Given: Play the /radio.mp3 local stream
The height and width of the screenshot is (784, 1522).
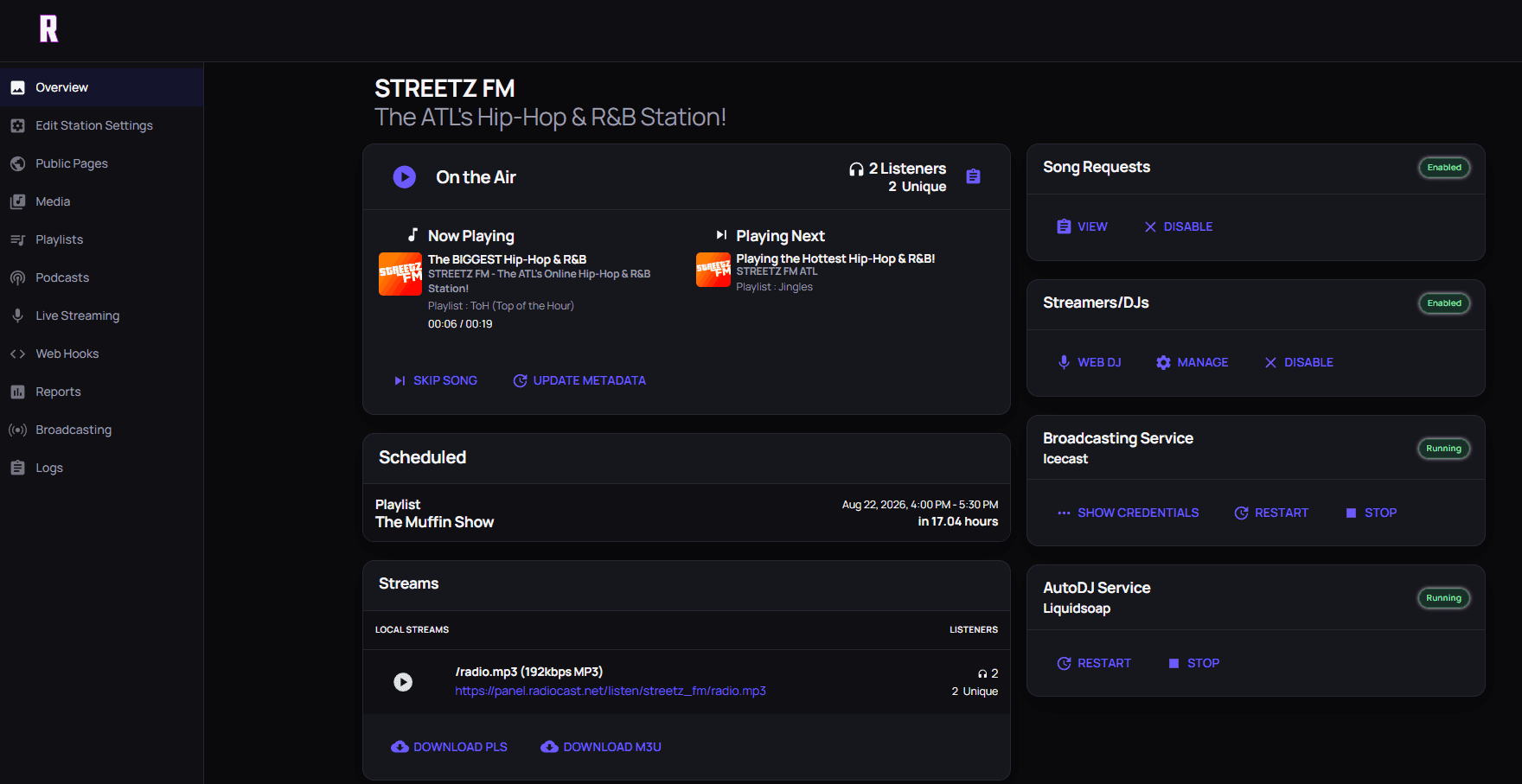Looking at the screenshot, I should click(x=403, y=682).
